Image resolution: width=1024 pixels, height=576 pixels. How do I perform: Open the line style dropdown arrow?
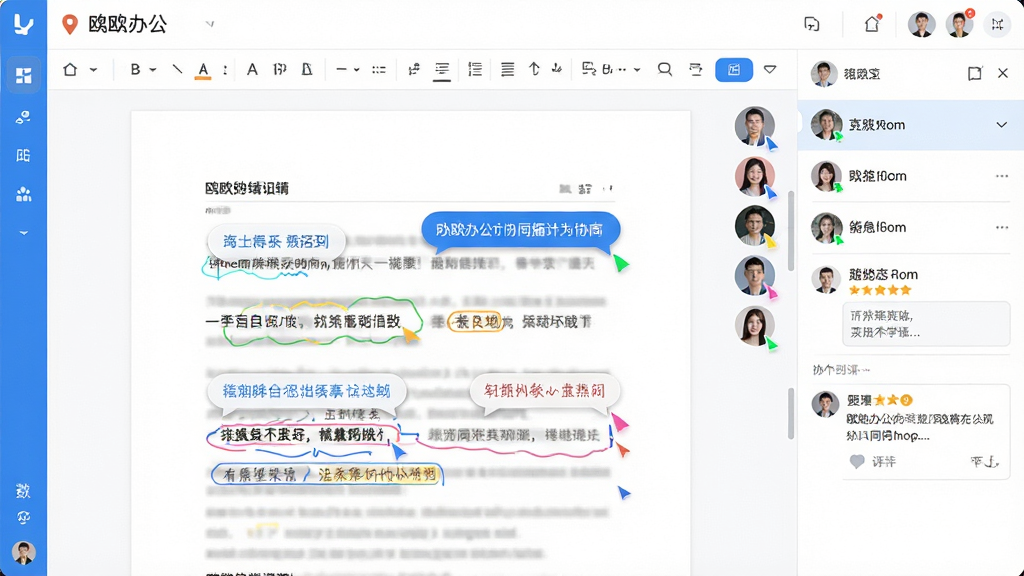coord(357,69)
